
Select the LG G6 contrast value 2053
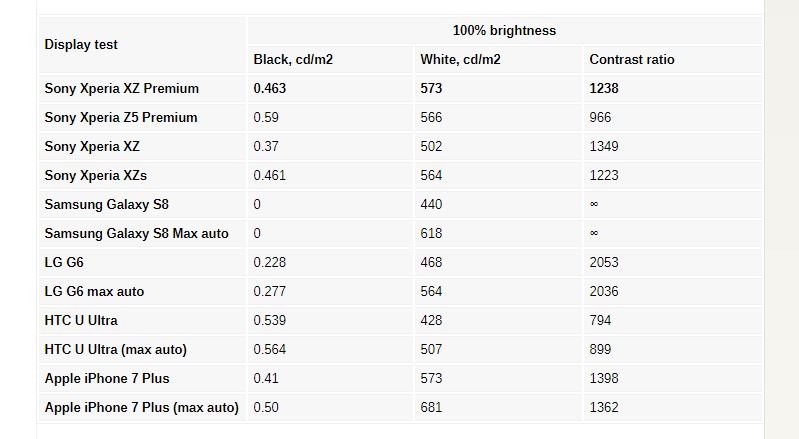click(604, 263)
